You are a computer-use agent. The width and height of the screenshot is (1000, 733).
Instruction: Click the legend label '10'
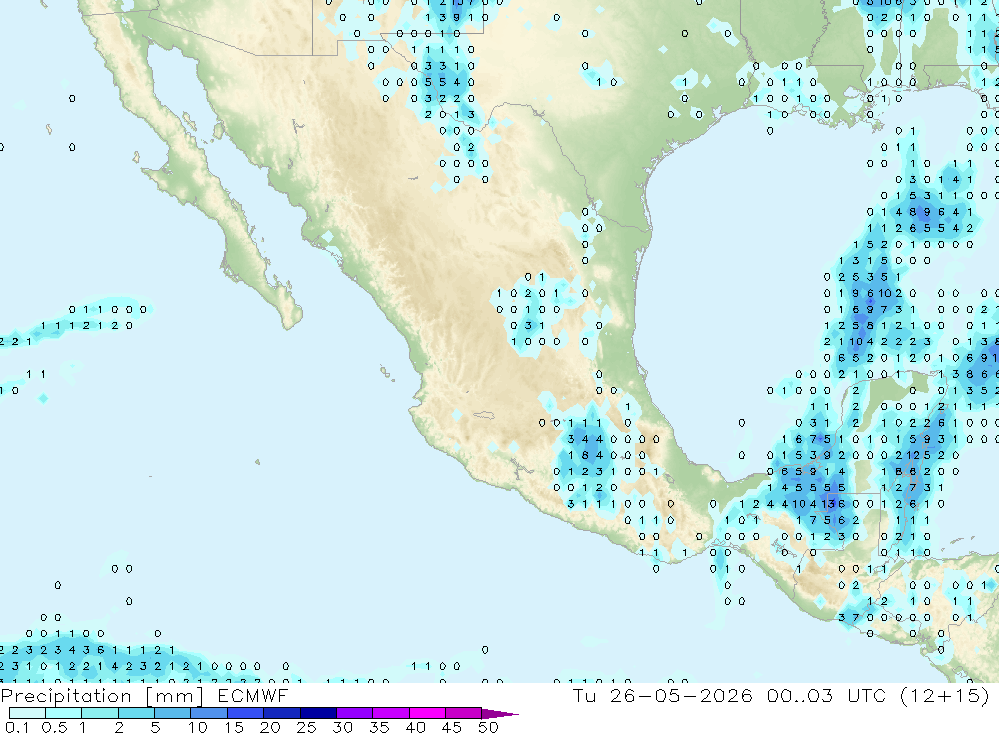(x=198, y=727)
